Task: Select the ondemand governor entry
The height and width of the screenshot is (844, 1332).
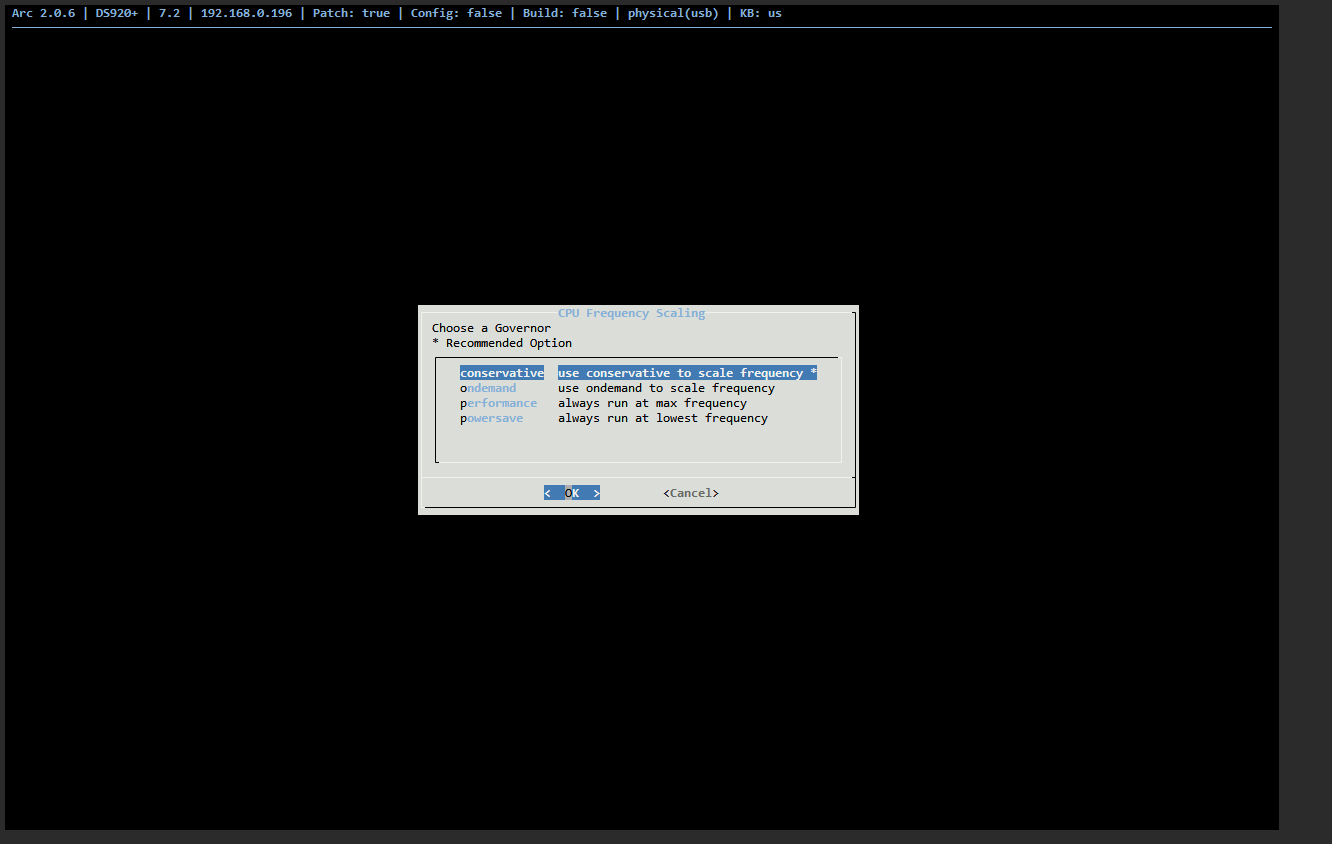Action: coord(488,388)
